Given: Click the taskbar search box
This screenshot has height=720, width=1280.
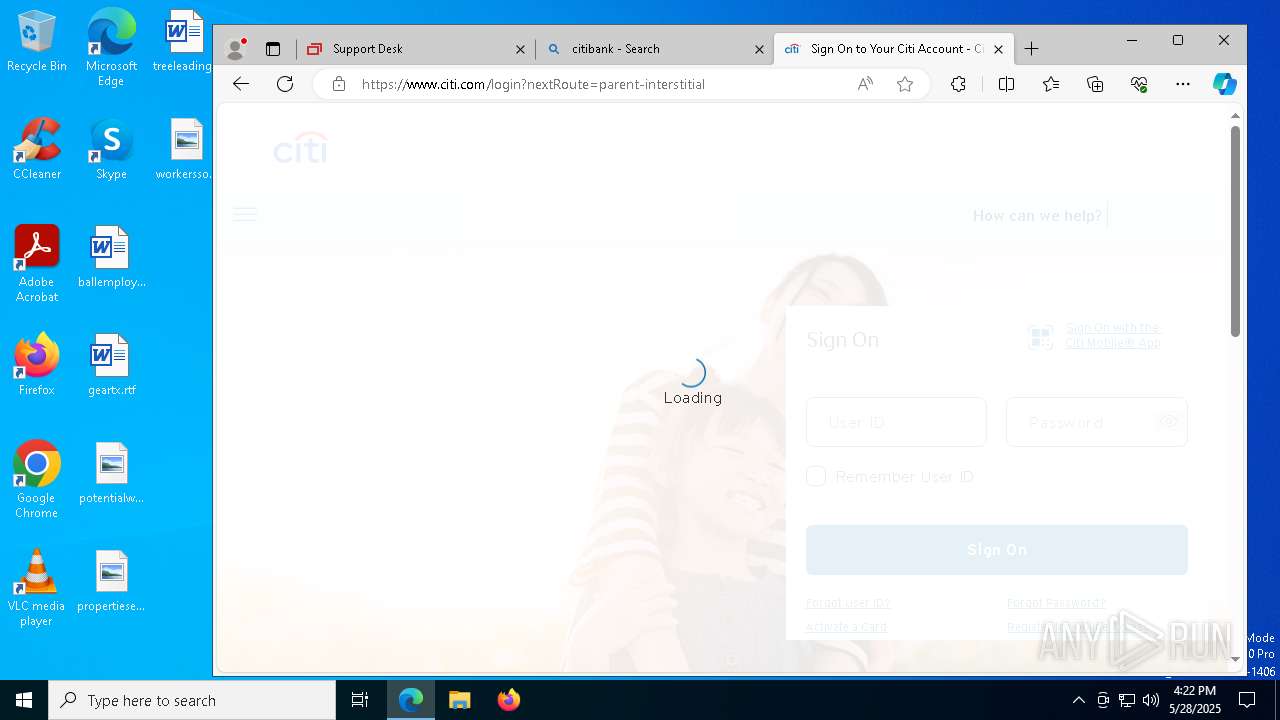Looking at the screenshot, I should [x=192, y=700].
